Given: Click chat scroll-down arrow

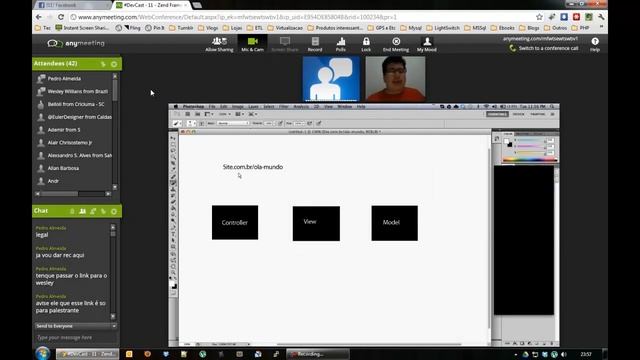Looking at the screenshot, I should click(x=113, y=316).
